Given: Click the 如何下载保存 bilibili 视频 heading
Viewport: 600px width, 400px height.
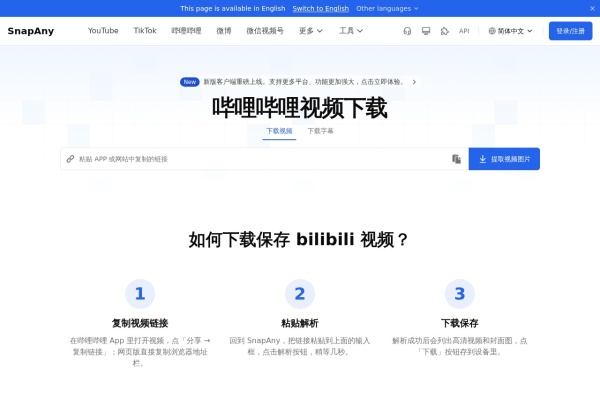Looking at the screenshot, I should click(x=300, y=240).
